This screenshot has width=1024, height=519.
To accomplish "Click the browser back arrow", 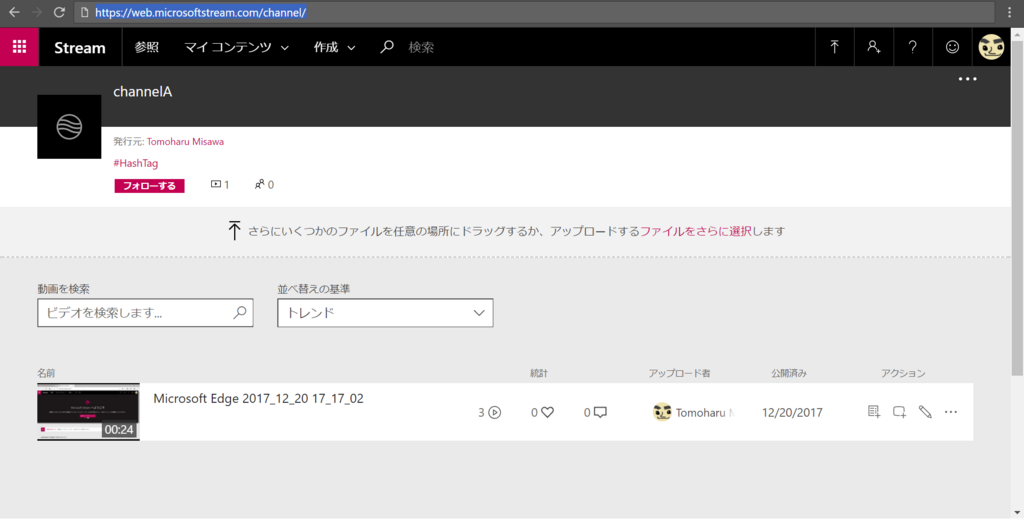I will [14, 12].
